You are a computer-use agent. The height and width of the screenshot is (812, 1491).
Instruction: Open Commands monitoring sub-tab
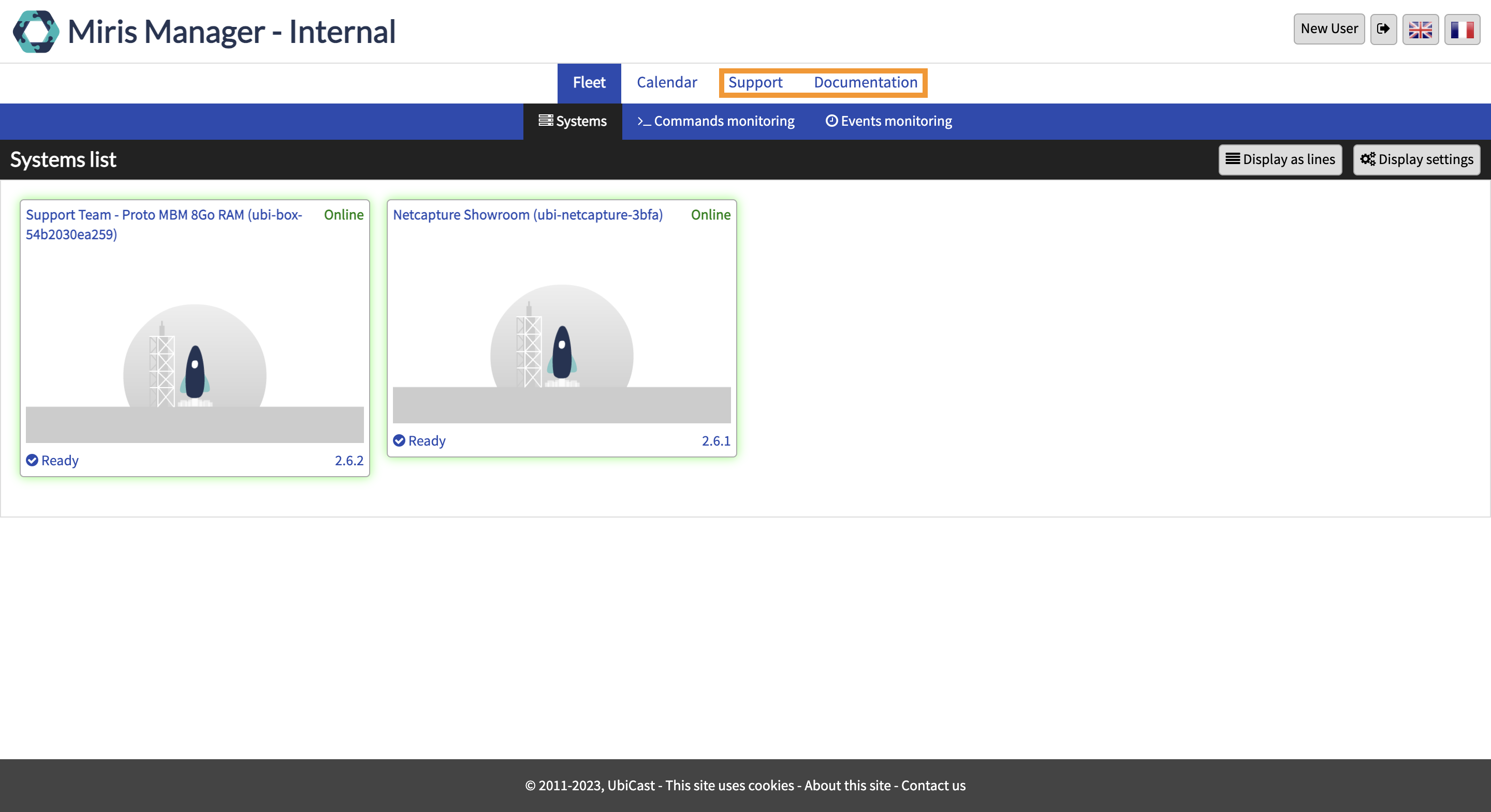point(716,122)
